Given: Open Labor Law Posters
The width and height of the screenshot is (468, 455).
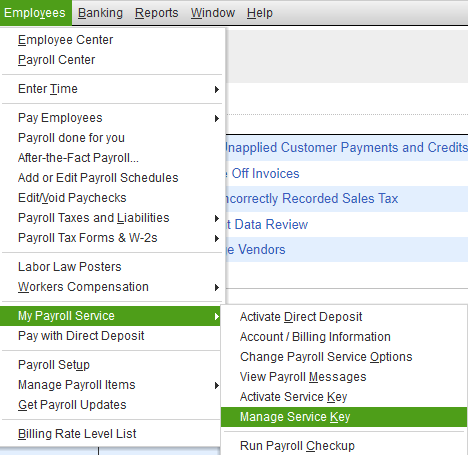Looking at the screenshot, I should [x=111, y=267].
